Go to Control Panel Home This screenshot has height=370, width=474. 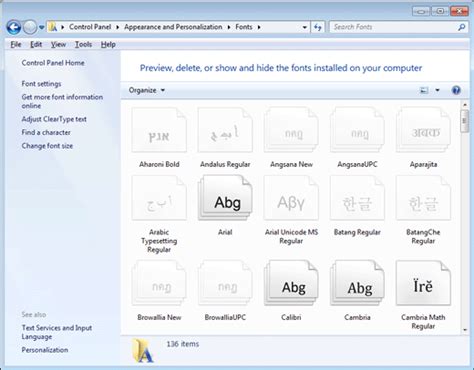click(x=53, y=63)
